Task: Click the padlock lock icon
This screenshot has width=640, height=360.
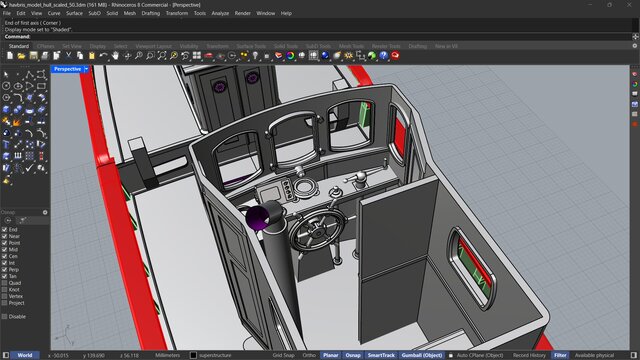Action: click(267, 56)
